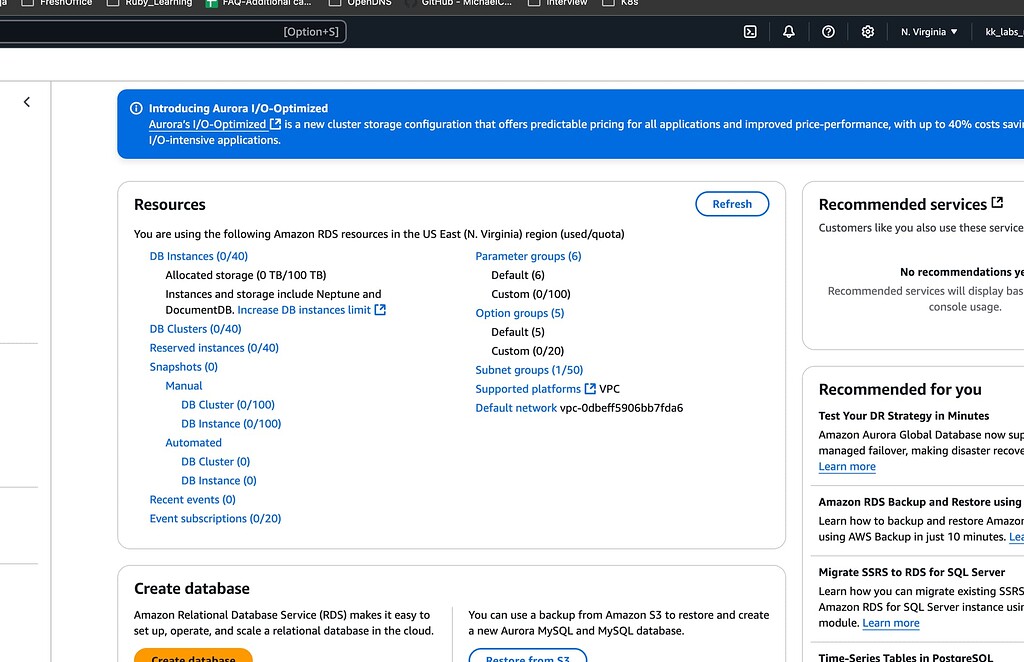Open Aurora's I/O-Optimized link

207,124
